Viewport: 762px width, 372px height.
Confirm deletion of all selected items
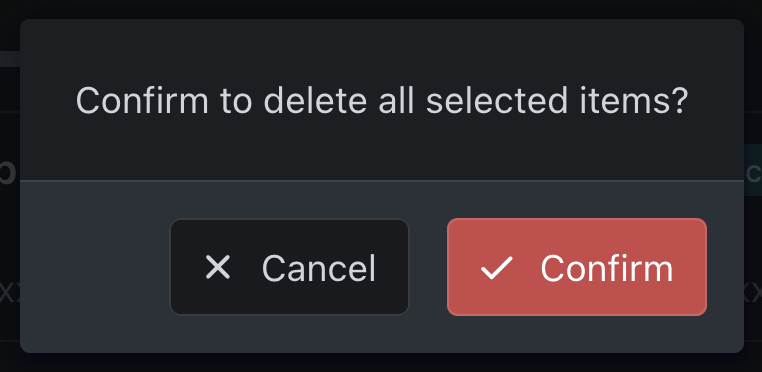pos(577,267)
